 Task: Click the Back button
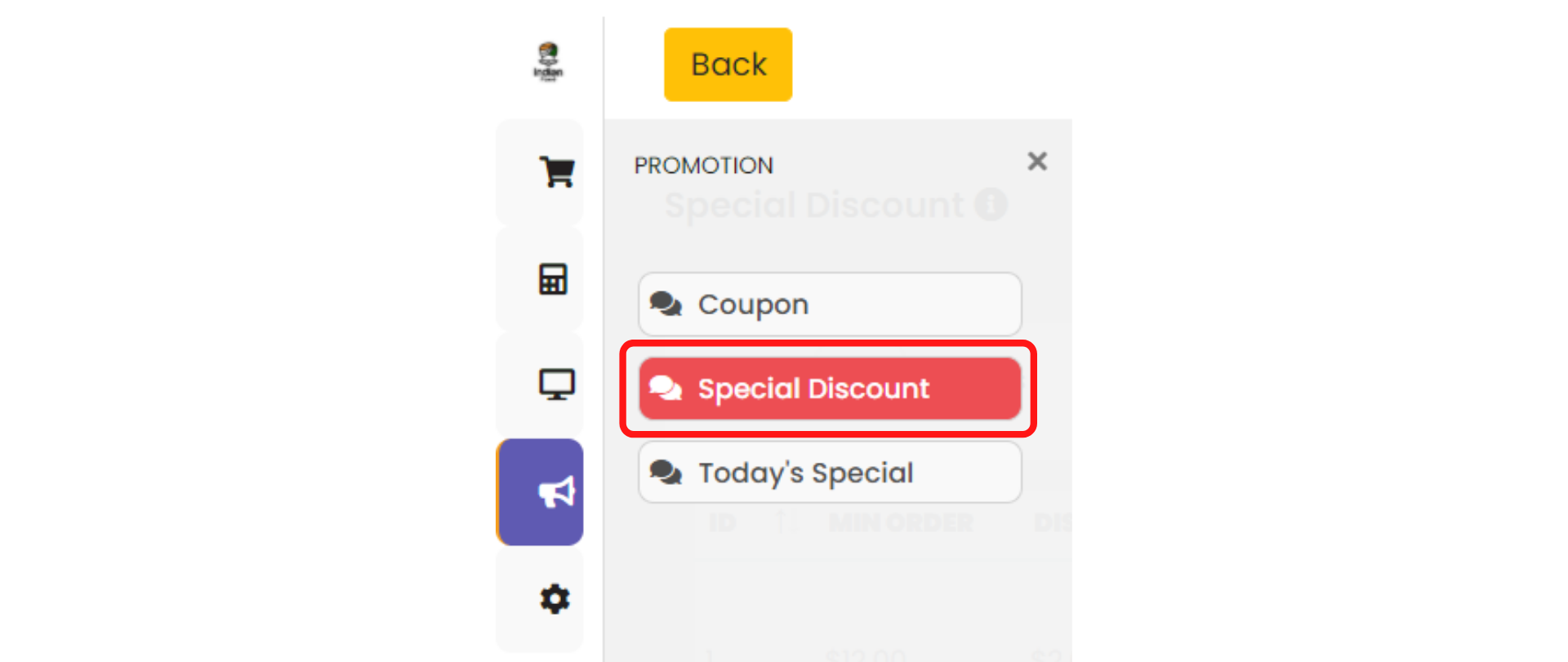click(x=728, y=64)
